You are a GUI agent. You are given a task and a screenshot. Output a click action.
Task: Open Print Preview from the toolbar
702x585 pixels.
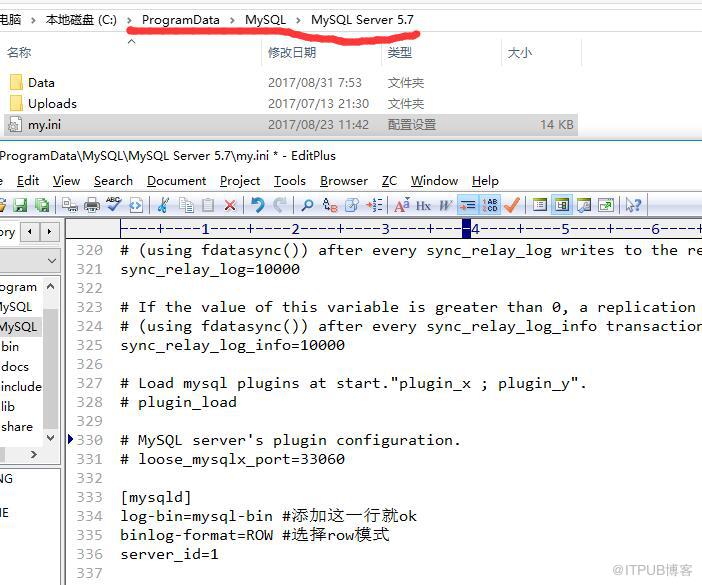70,205
